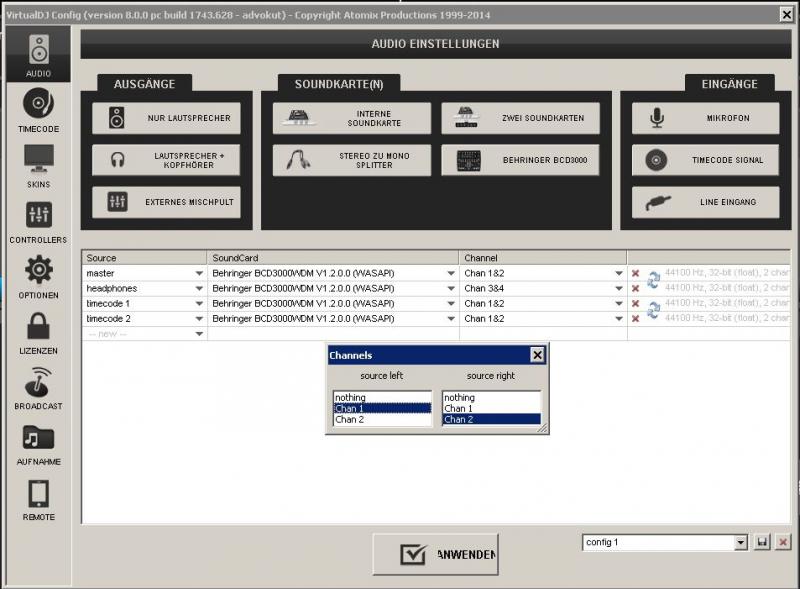The width and height of the screenshot is (800, 589).
Task: Delete config 1 using the bottom red X
Action: pyautogui.click(x=783, y=542)
